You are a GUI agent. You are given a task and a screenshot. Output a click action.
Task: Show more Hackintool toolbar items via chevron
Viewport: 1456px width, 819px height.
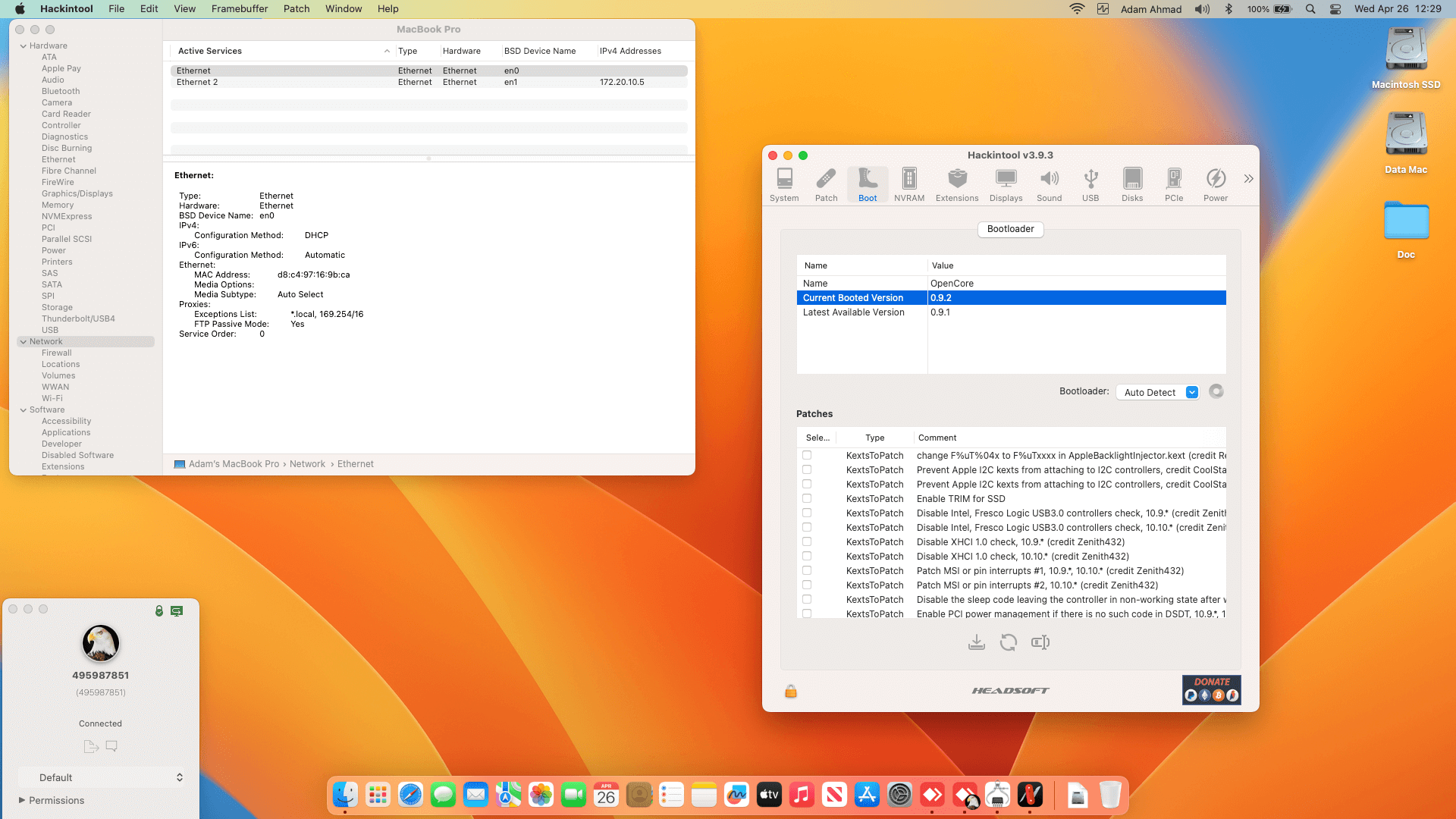[x=1248, y=179]
